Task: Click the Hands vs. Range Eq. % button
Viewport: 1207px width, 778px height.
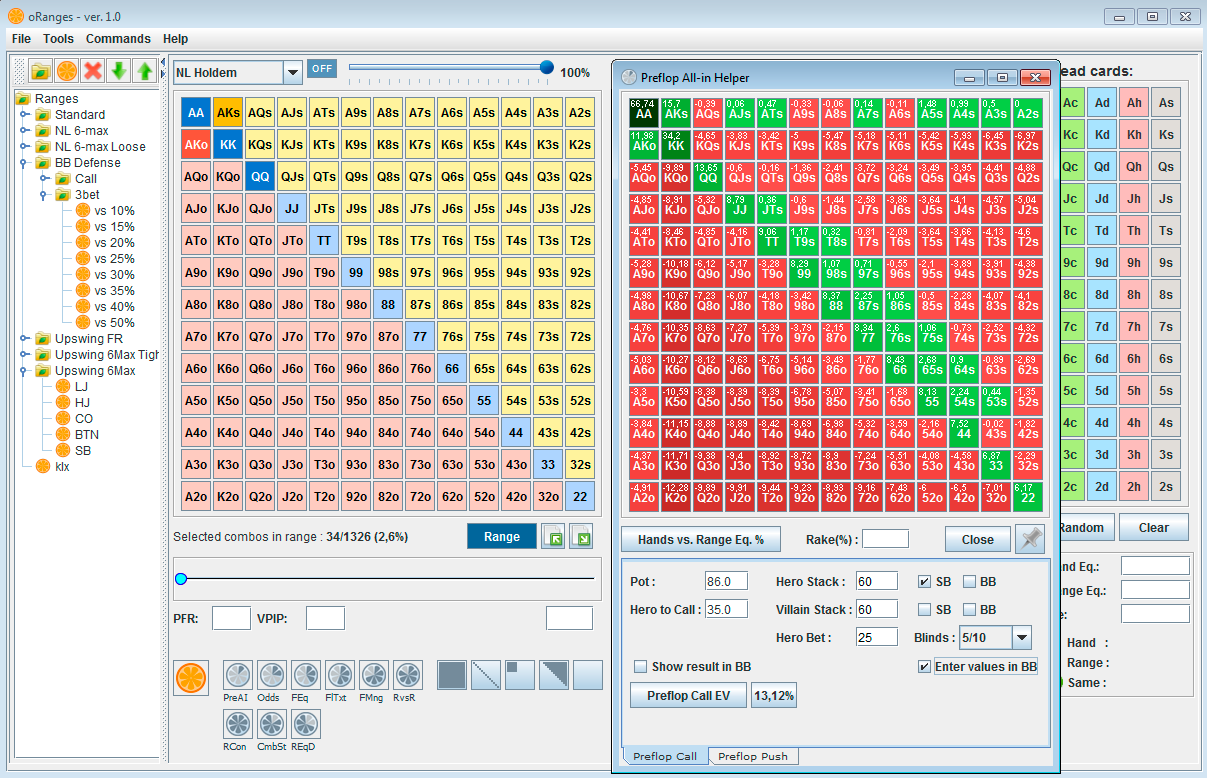Action: coord(700,539)
